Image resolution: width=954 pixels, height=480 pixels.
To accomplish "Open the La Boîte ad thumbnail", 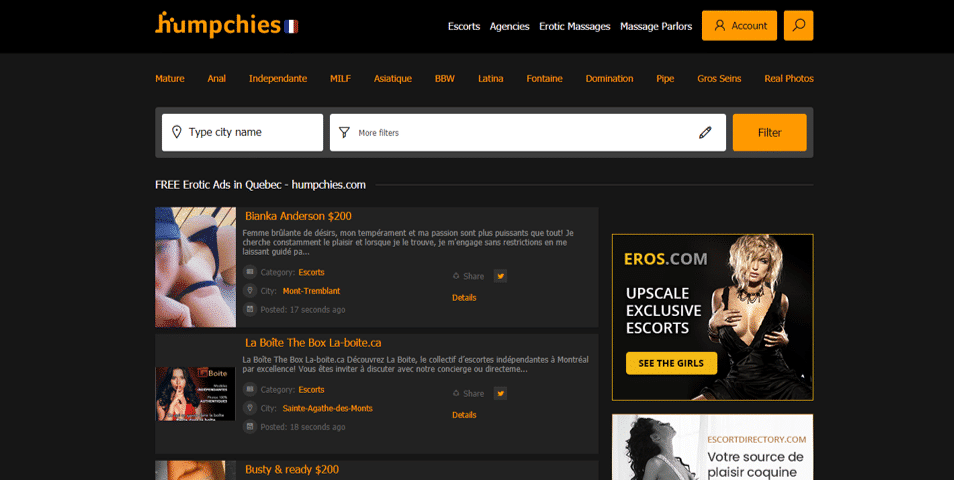I will coord(195,394).
